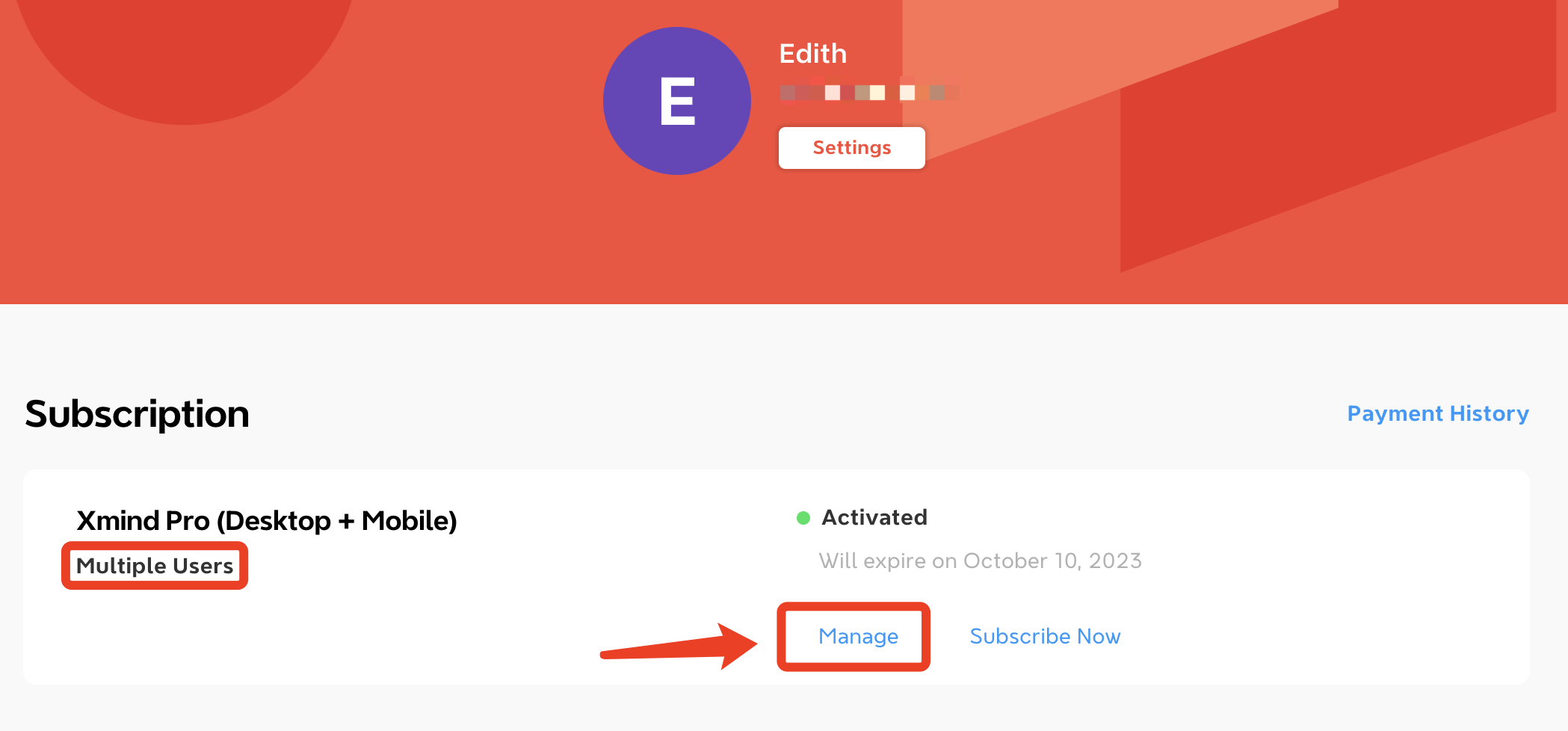1568x731 pixels.
Task: Click the Subscribe Now link
Action: 1045,636
